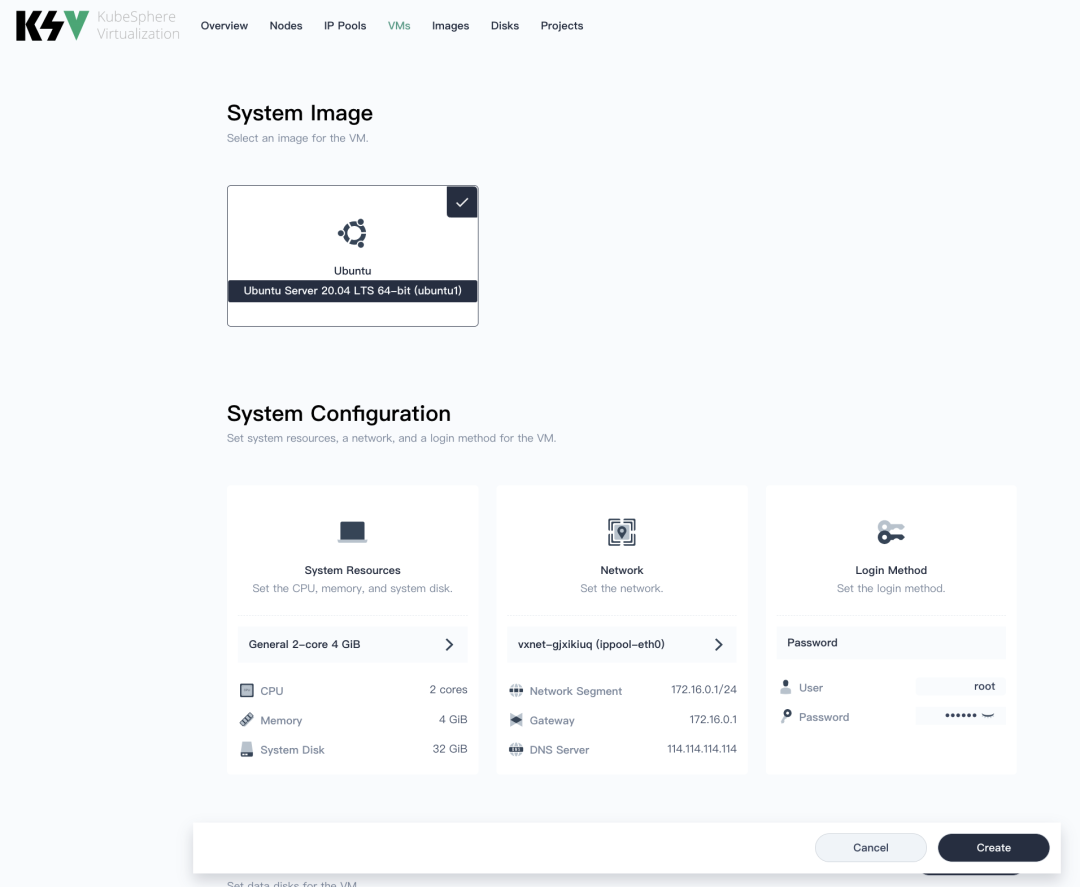1080x887 pixels.
Task: Select the VMs tab
Action: pos(399,25)
